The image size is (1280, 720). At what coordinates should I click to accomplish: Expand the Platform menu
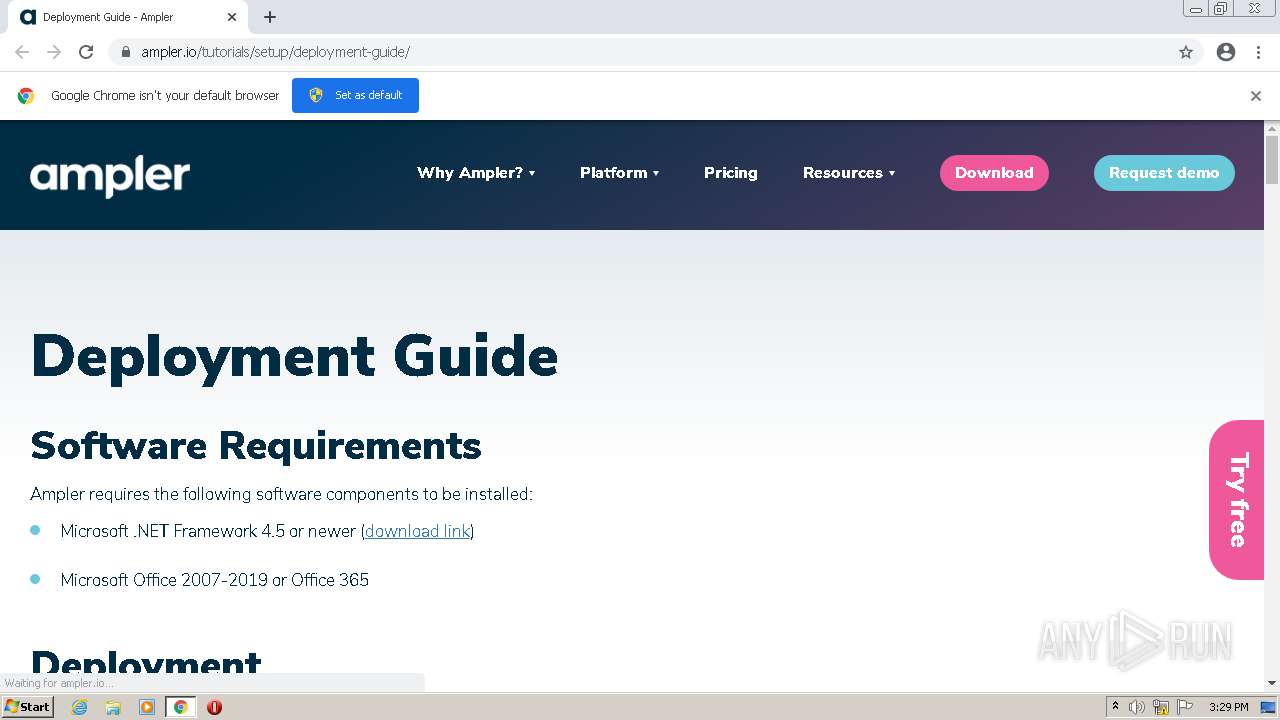coord(619,173)
